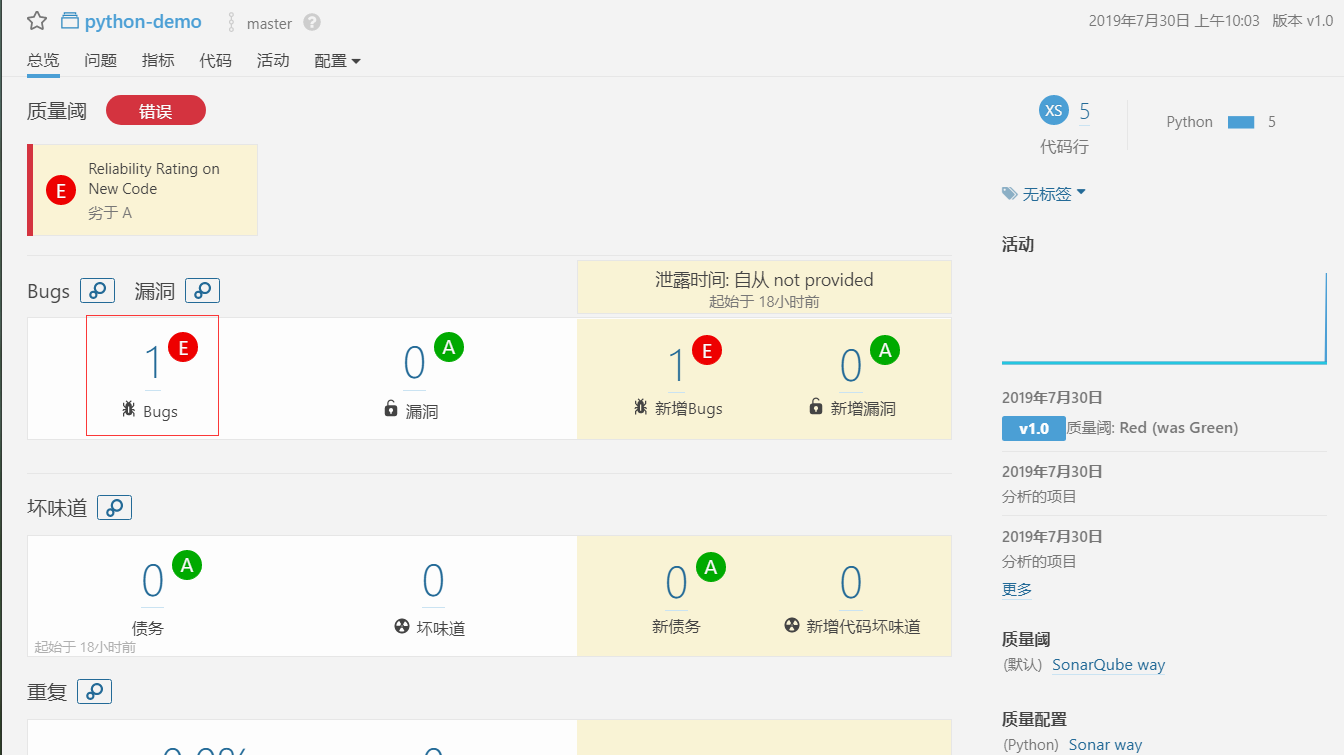The height and width of the screenshot is (755, 1344).
Task: Switch to the 总览 tab
Action: (43, 60)
